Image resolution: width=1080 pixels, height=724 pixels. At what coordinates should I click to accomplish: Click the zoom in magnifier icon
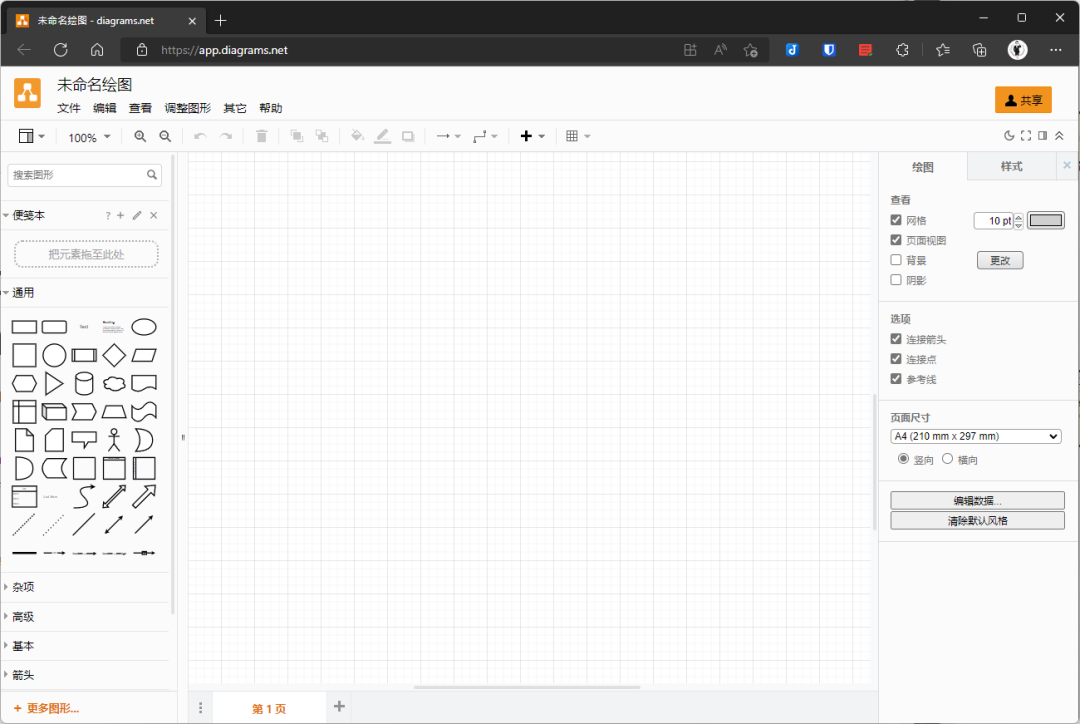[140, 137]
